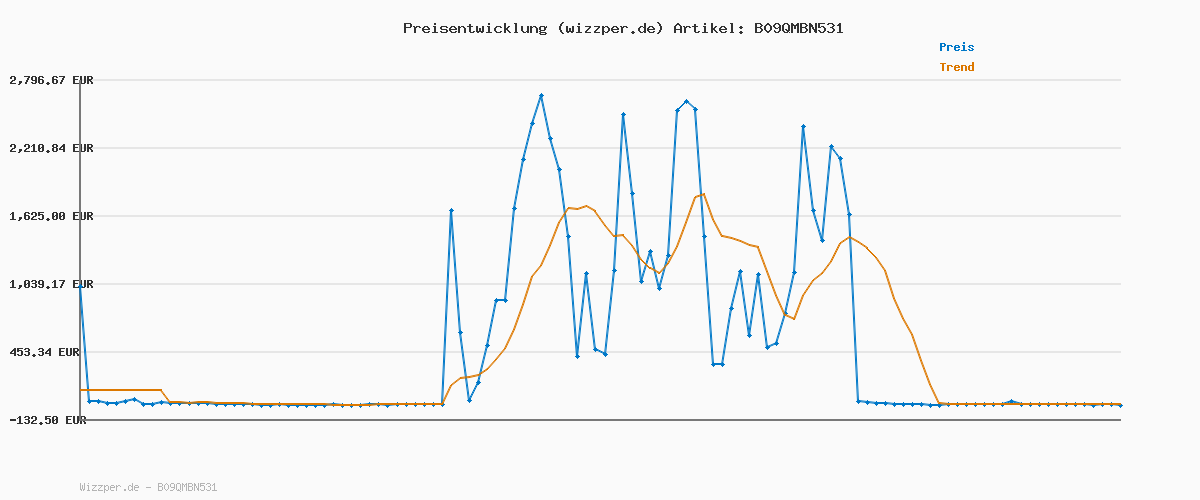Click the start of the orange trend line

point(81,390)
